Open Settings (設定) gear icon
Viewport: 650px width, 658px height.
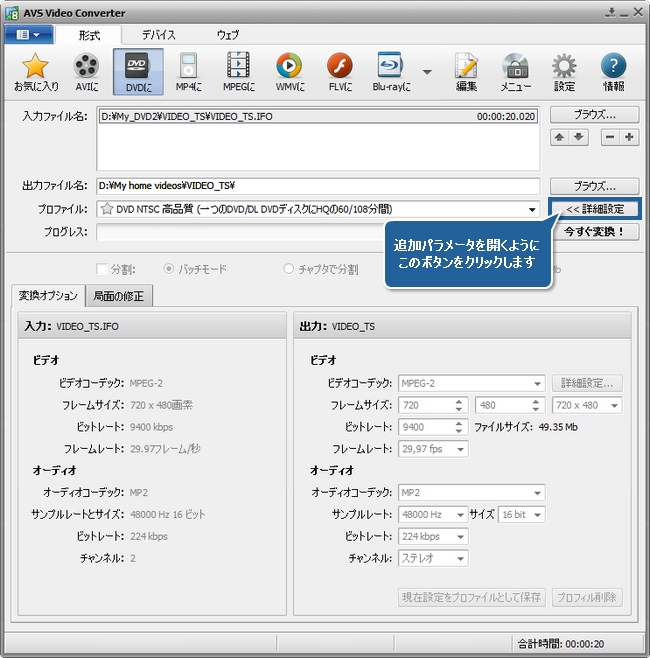[564, 72]
